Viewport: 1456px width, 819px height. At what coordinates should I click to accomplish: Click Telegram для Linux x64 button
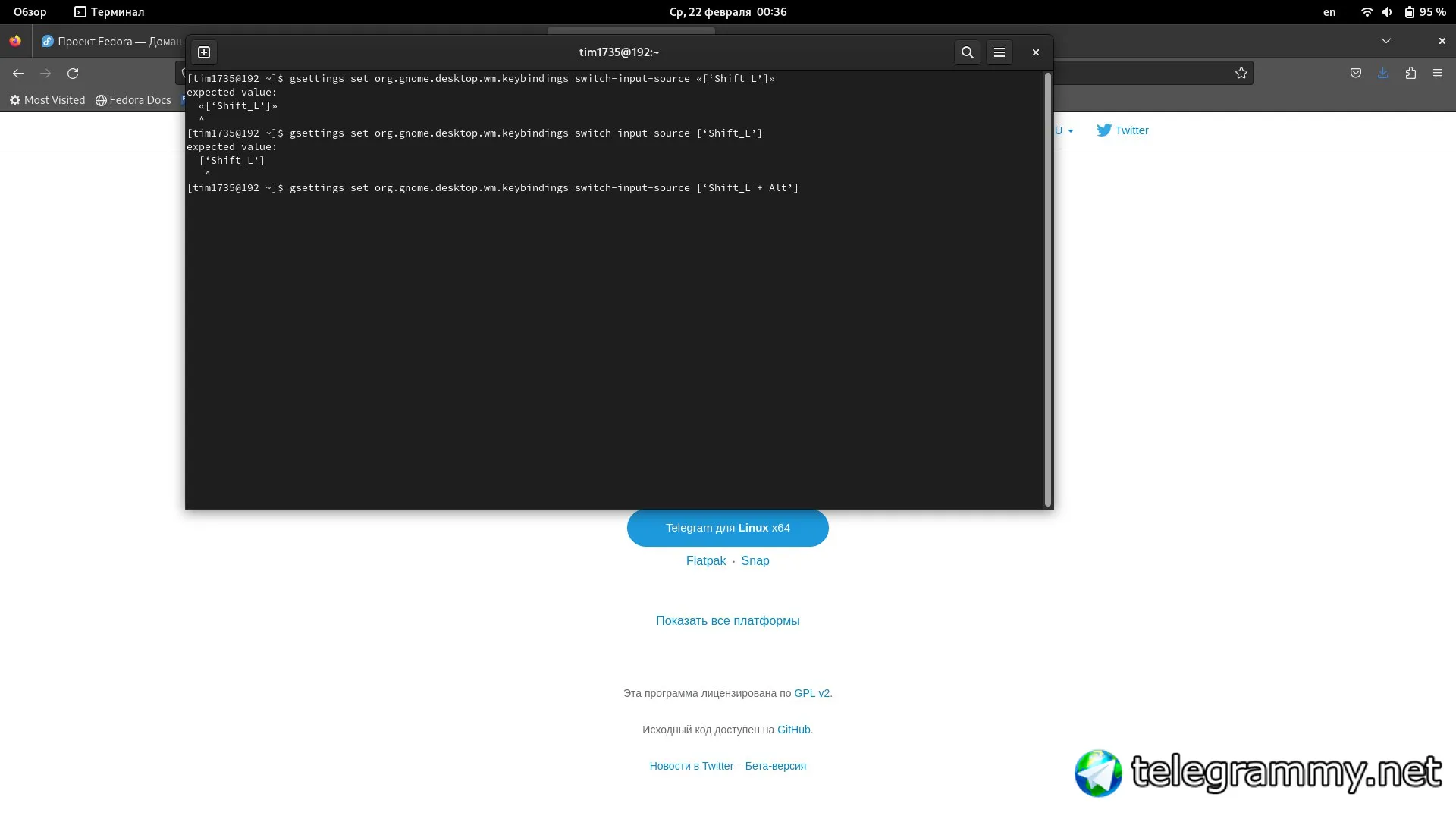click(x=727, y=528)
